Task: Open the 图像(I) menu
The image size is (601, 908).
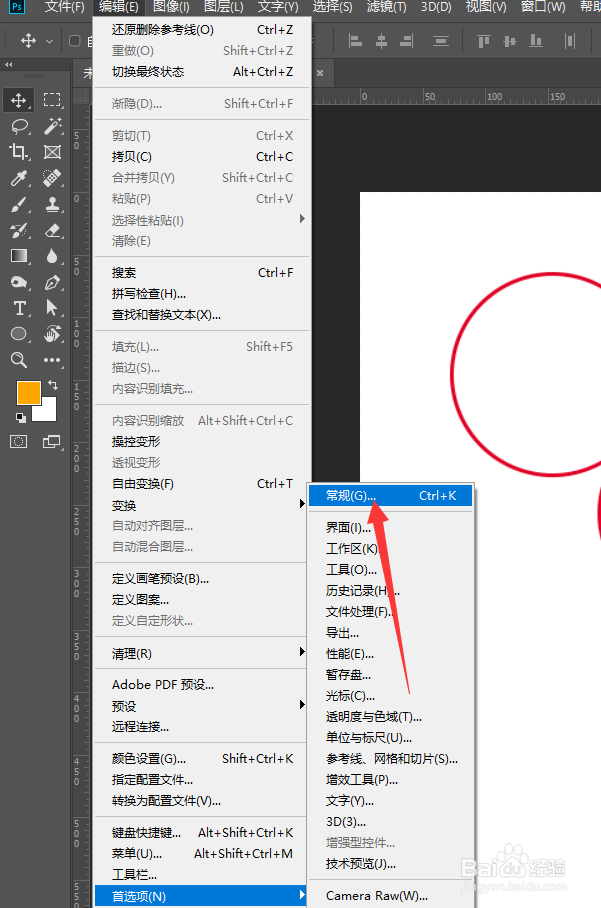Action: pos(171,7)
